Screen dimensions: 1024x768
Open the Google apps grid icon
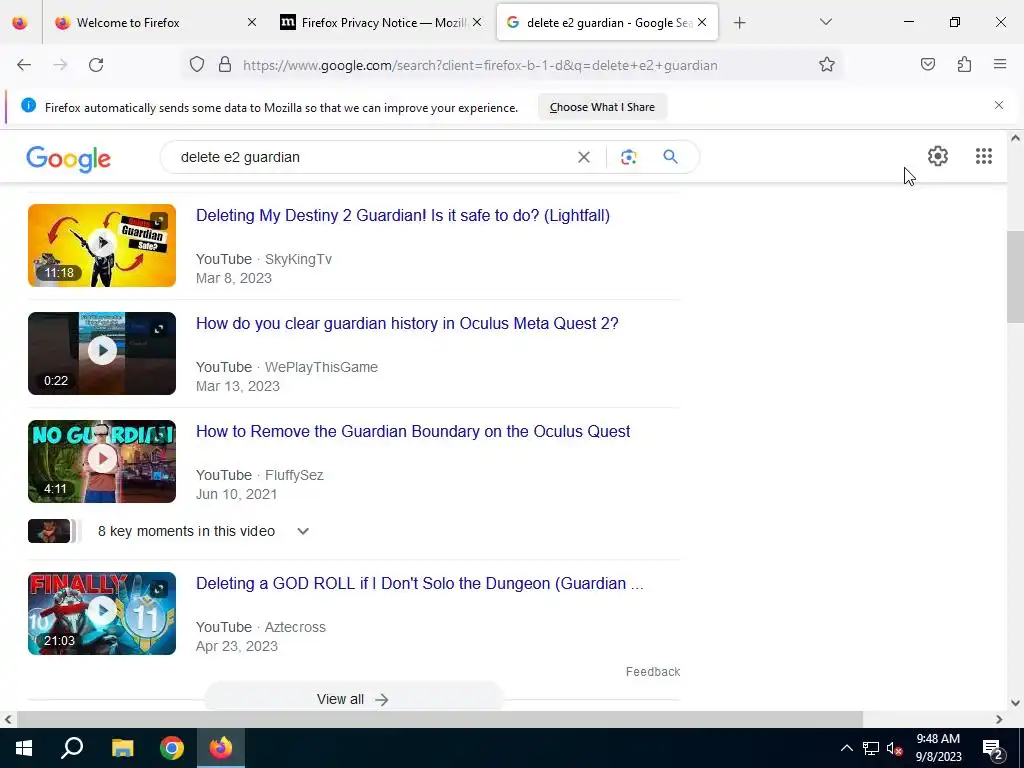coord(984,156)
